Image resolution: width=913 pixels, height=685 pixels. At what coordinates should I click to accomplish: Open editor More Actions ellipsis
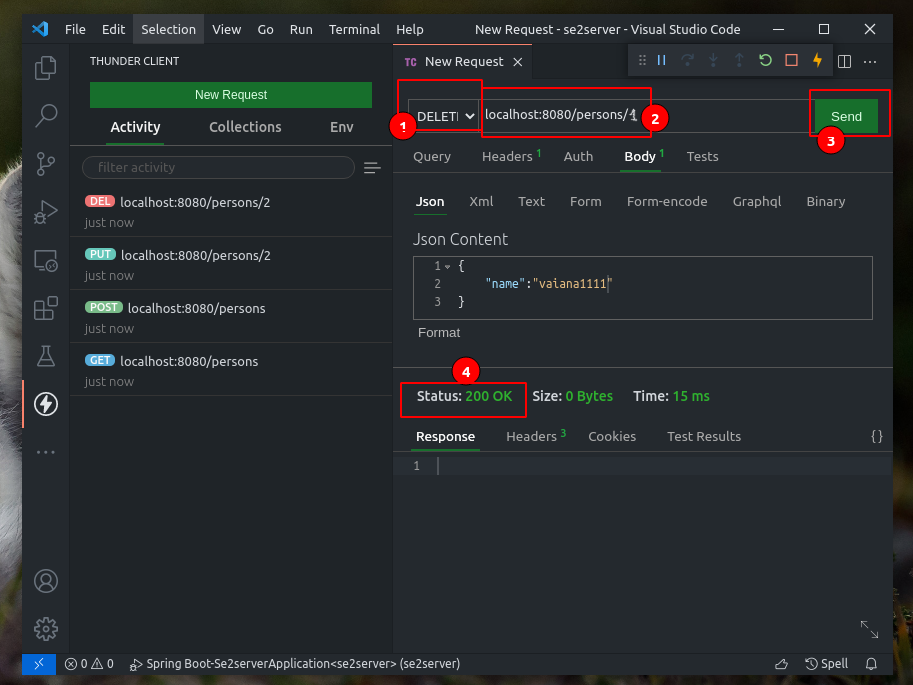870,61
